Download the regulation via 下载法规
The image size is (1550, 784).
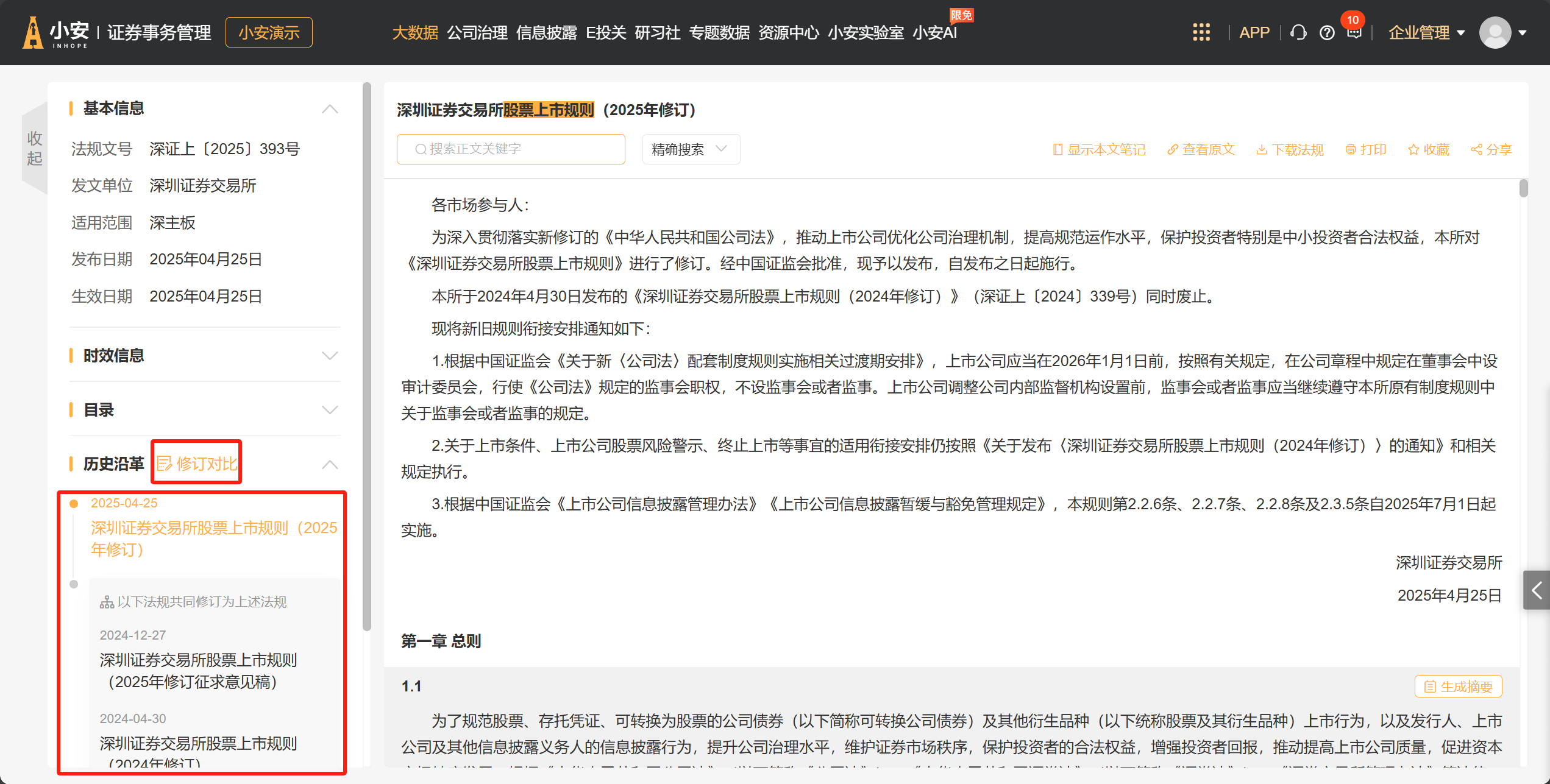1290,149
